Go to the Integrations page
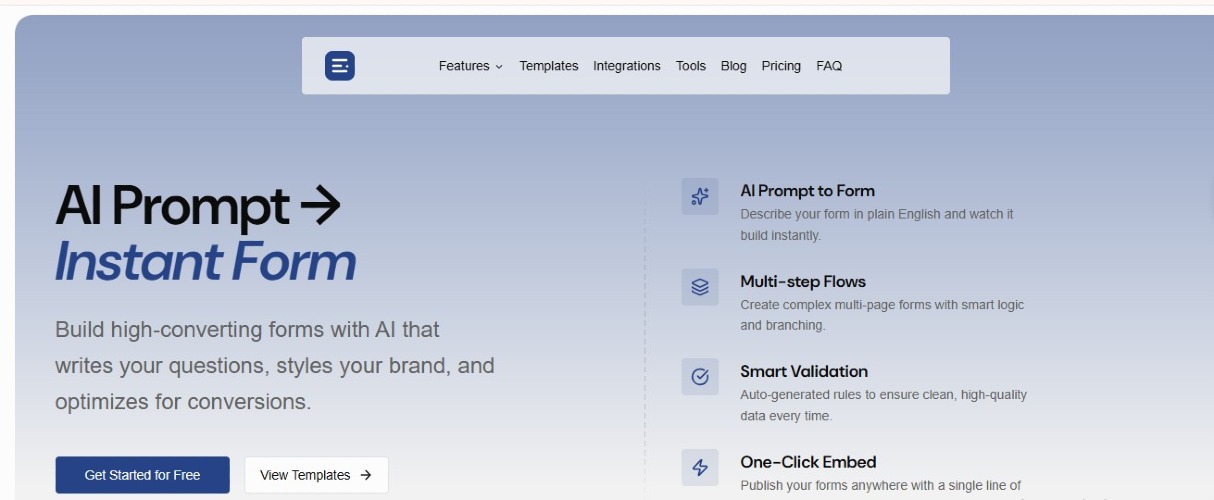The width and height of the screenshot is (1214, 500). [x=626, y=66]
